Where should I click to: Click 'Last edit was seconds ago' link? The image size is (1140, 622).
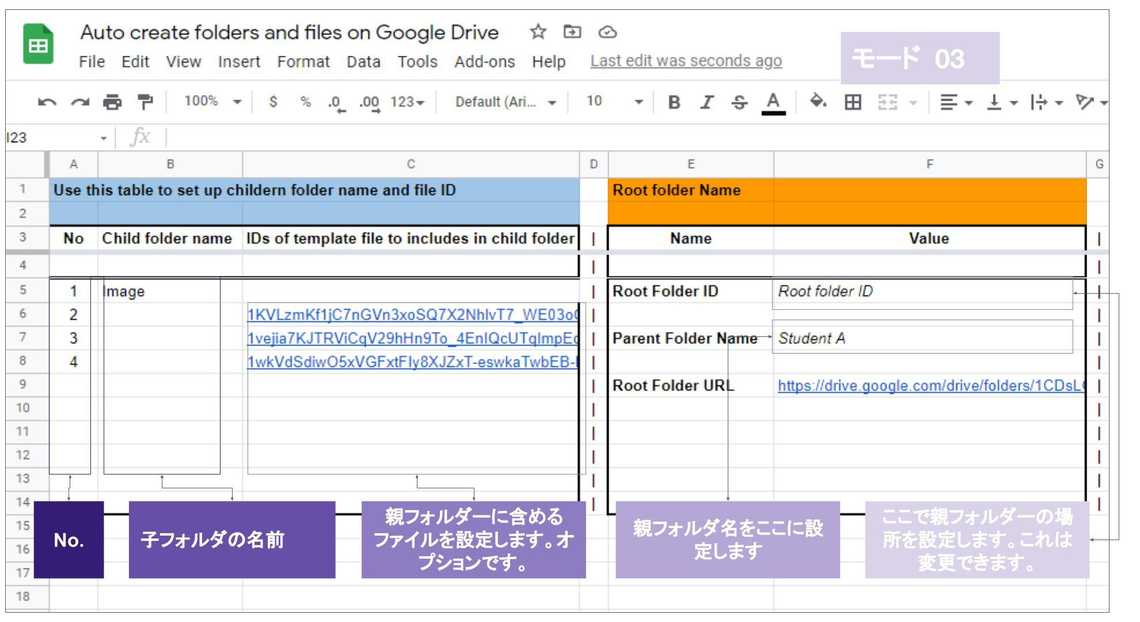686,61
